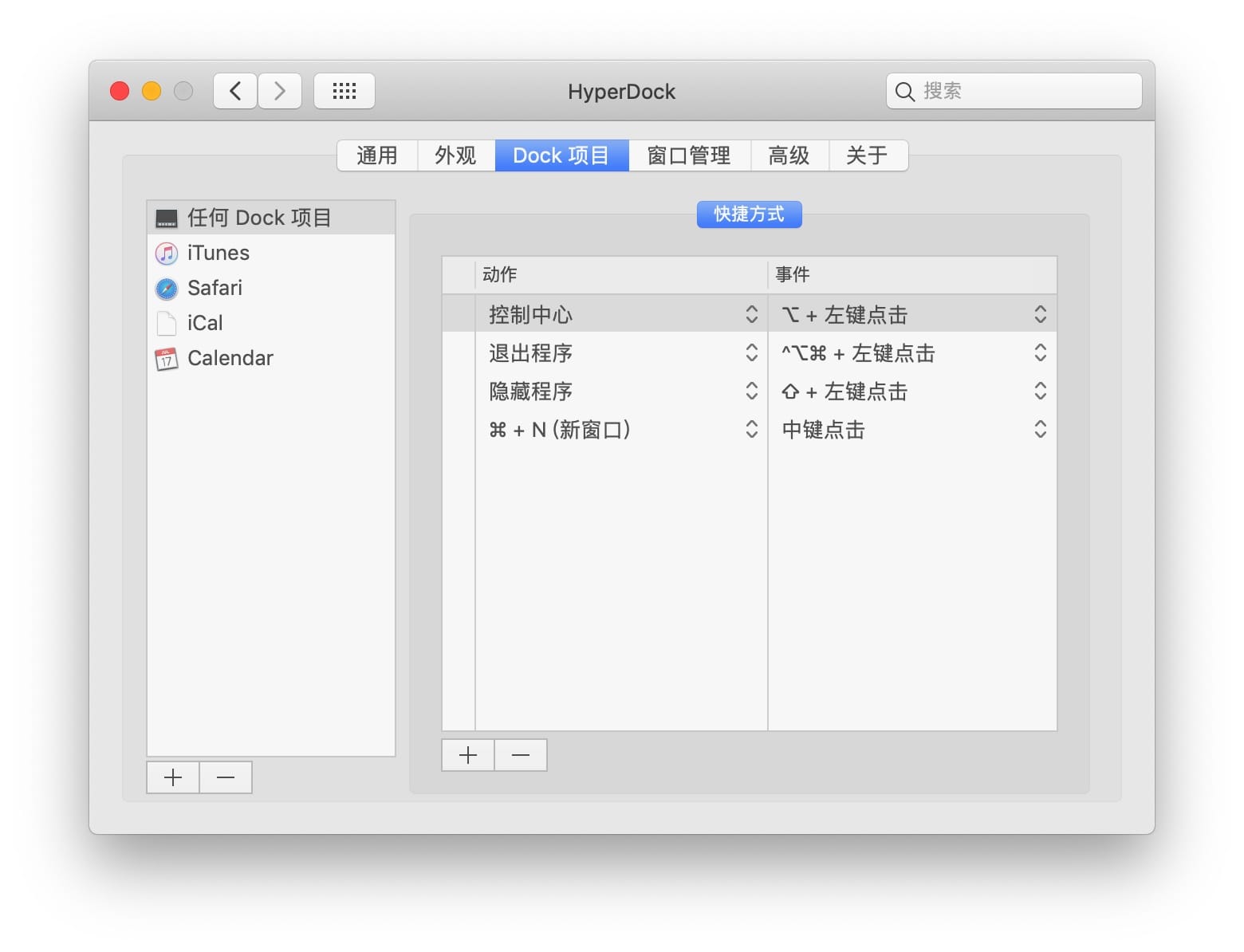This screenshot has width=1244, height=952.
Task: Add a new shortcut with plus button
Action: [468, 755]
